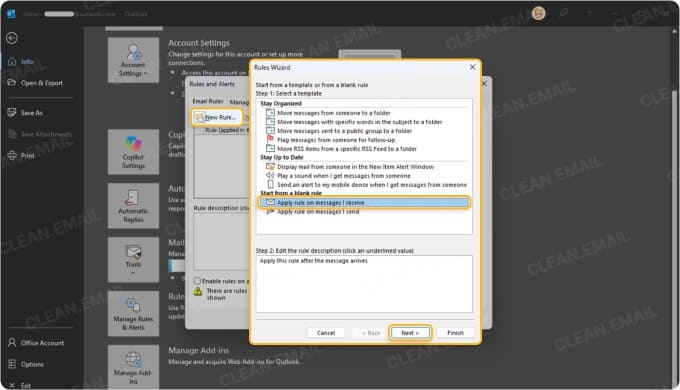680x390 pixels.
Task: Open the Copilot Settings tile
Action: pyautogui.click(x=133, y=152)
